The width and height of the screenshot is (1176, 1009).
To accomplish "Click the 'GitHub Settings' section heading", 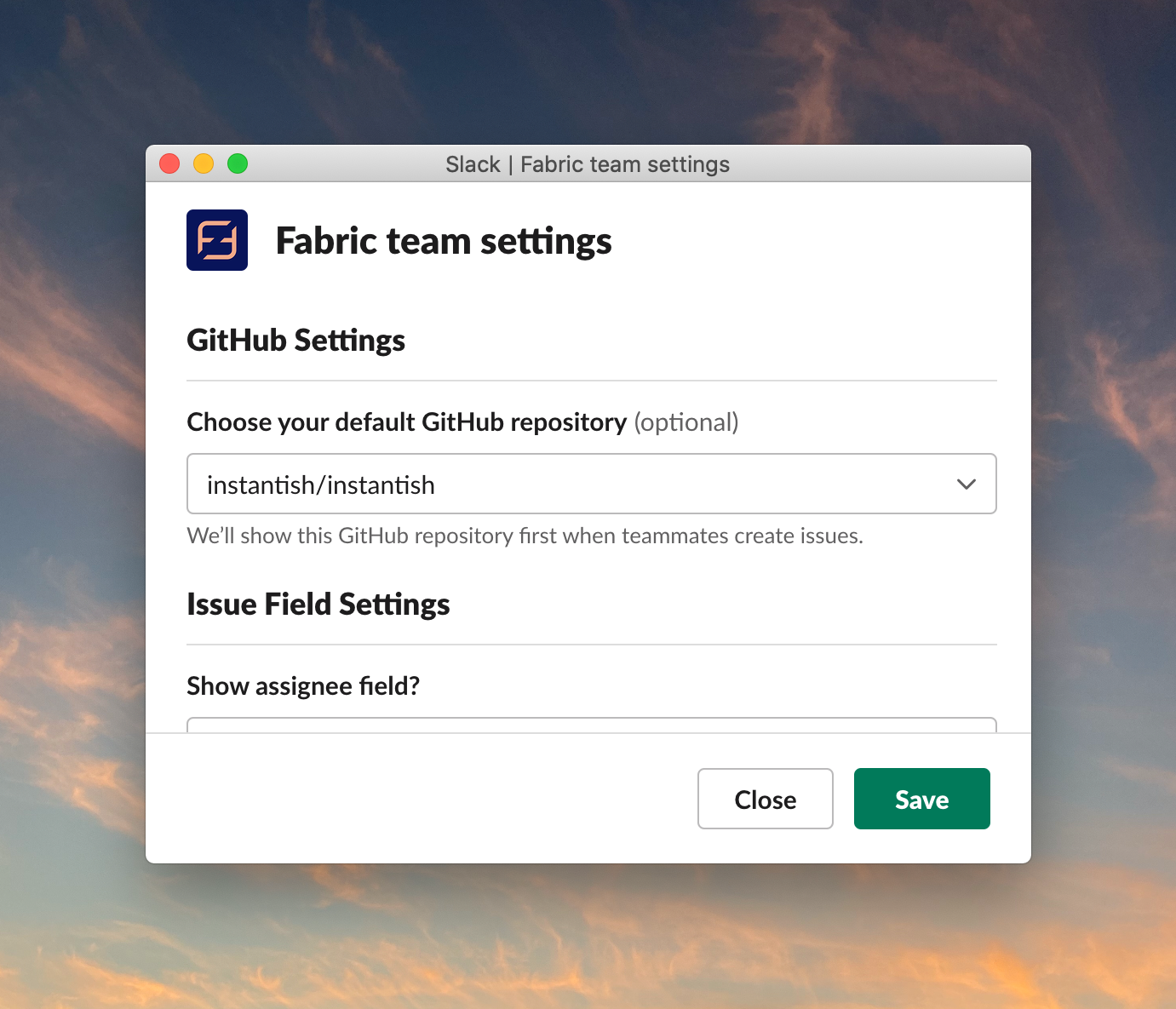I will pyautogui.click(x=295, y=341).
